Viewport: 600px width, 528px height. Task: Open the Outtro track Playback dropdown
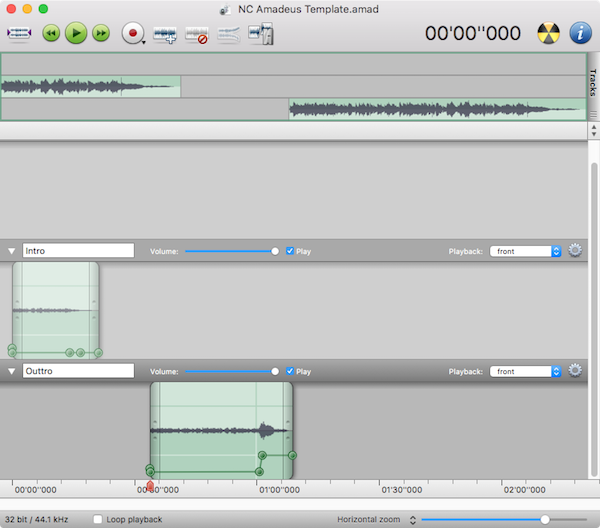click(525, 372)
